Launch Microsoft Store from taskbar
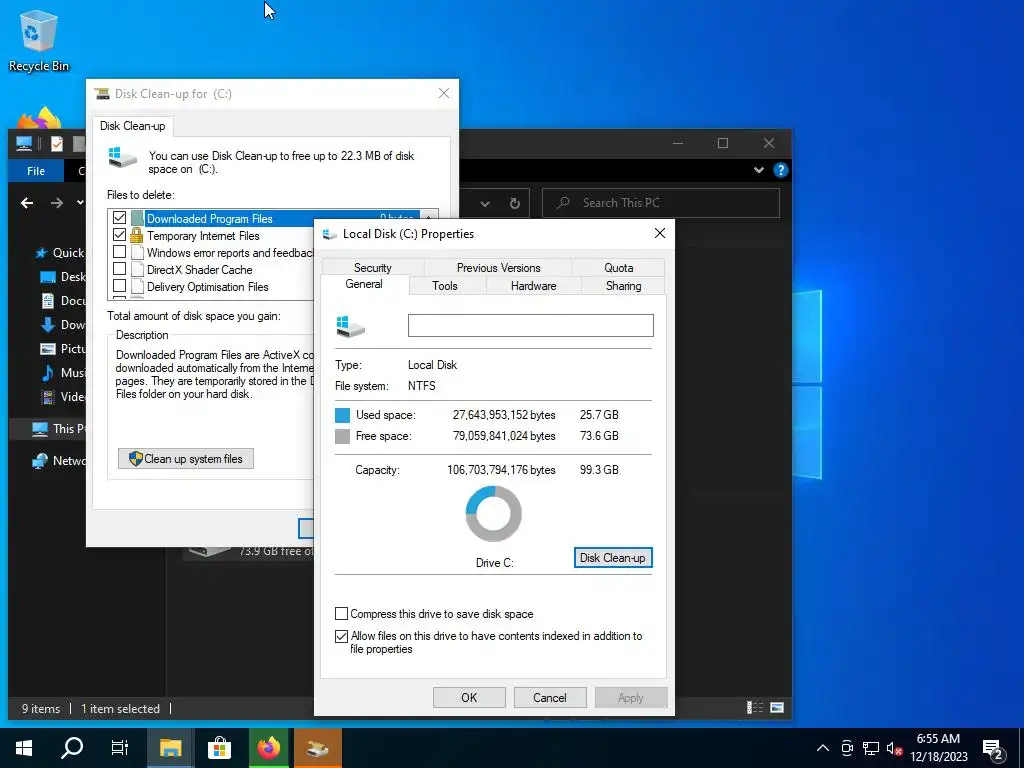 click(x=219, y=748)
